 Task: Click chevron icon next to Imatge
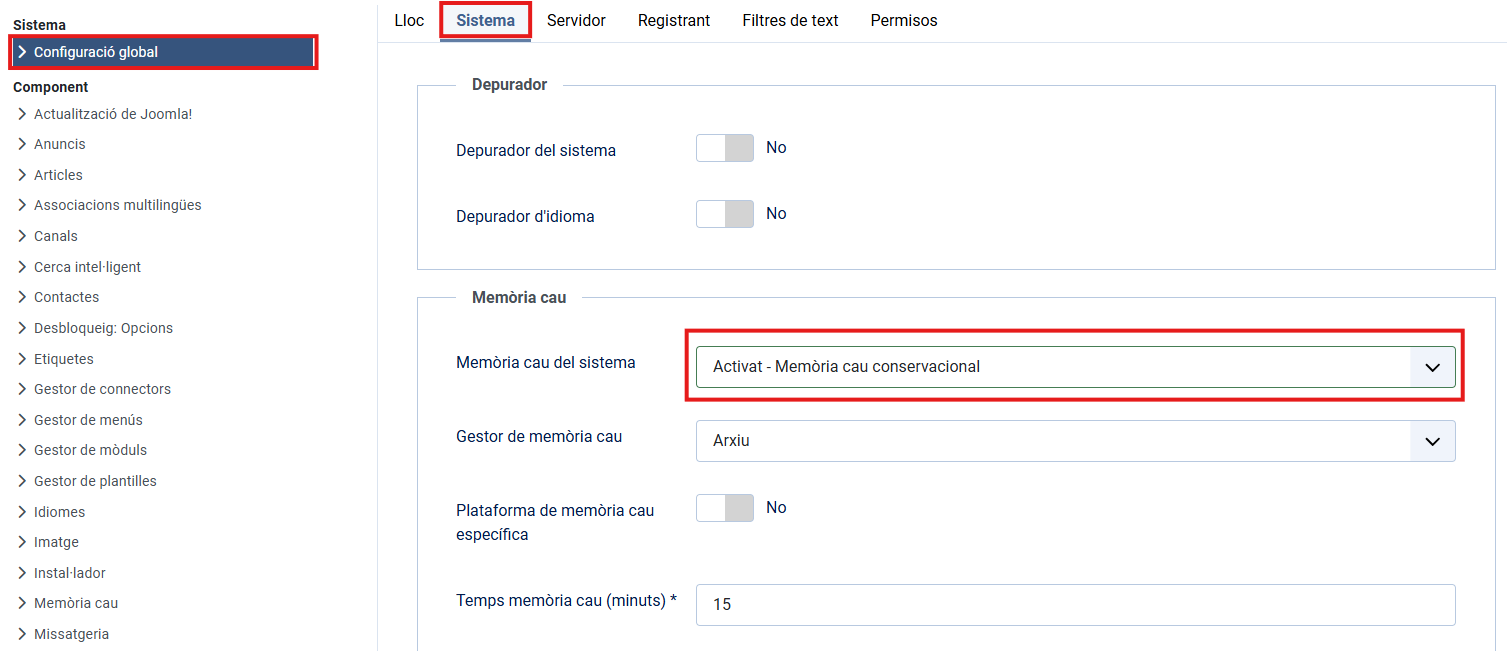click(22, 542)
